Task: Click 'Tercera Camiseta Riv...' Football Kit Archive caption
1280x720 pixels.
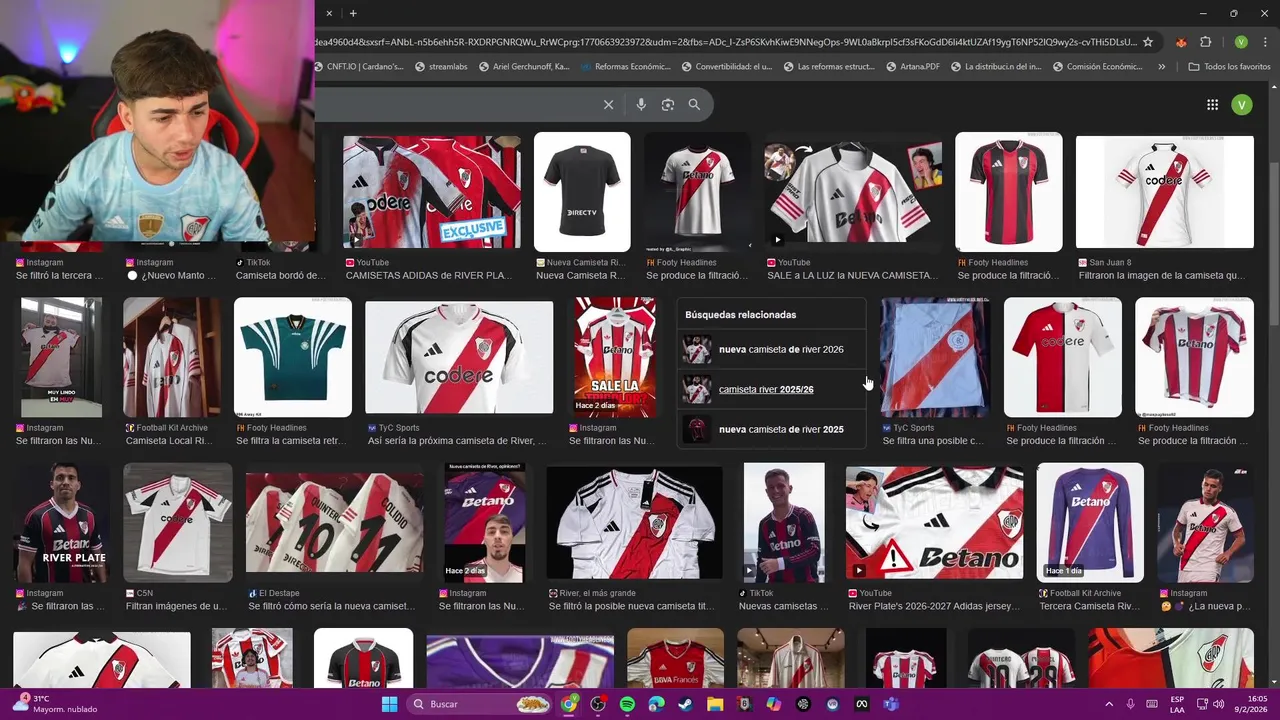Action: point(1089,606)
